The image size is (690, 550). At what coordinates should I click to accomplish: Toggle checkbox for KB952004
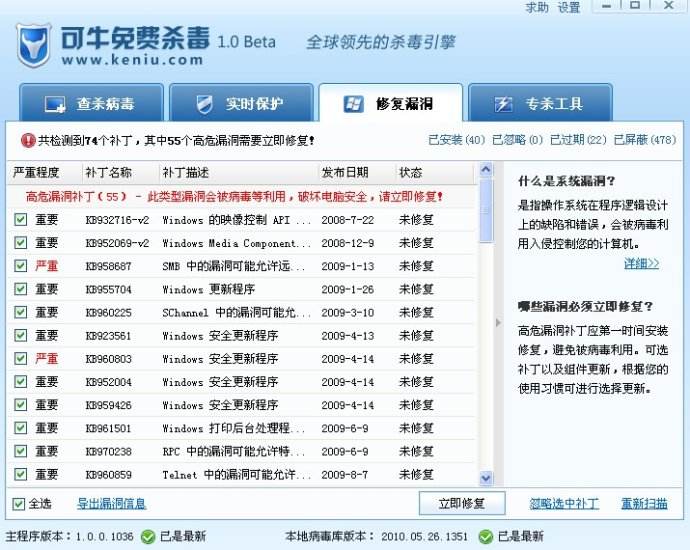click(x=21, y=381)
